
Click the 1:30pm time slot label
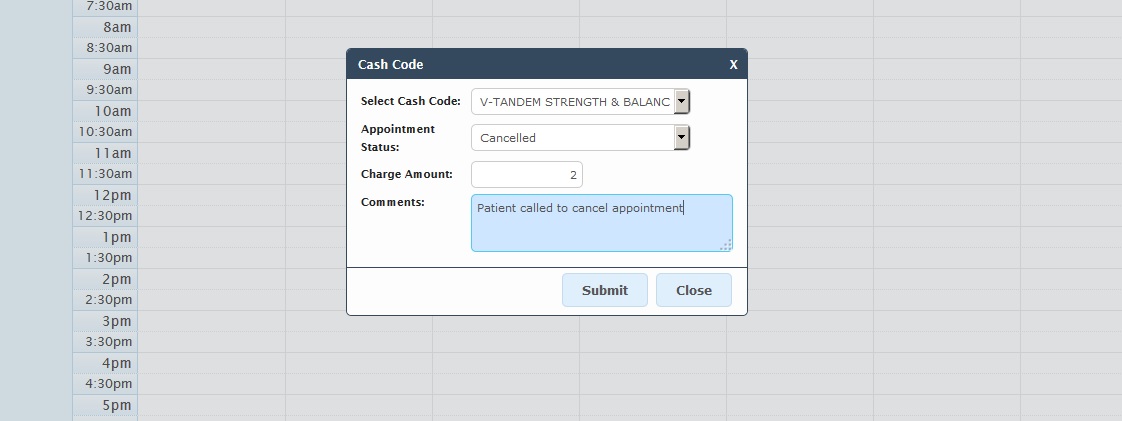(x=108, y=258)
